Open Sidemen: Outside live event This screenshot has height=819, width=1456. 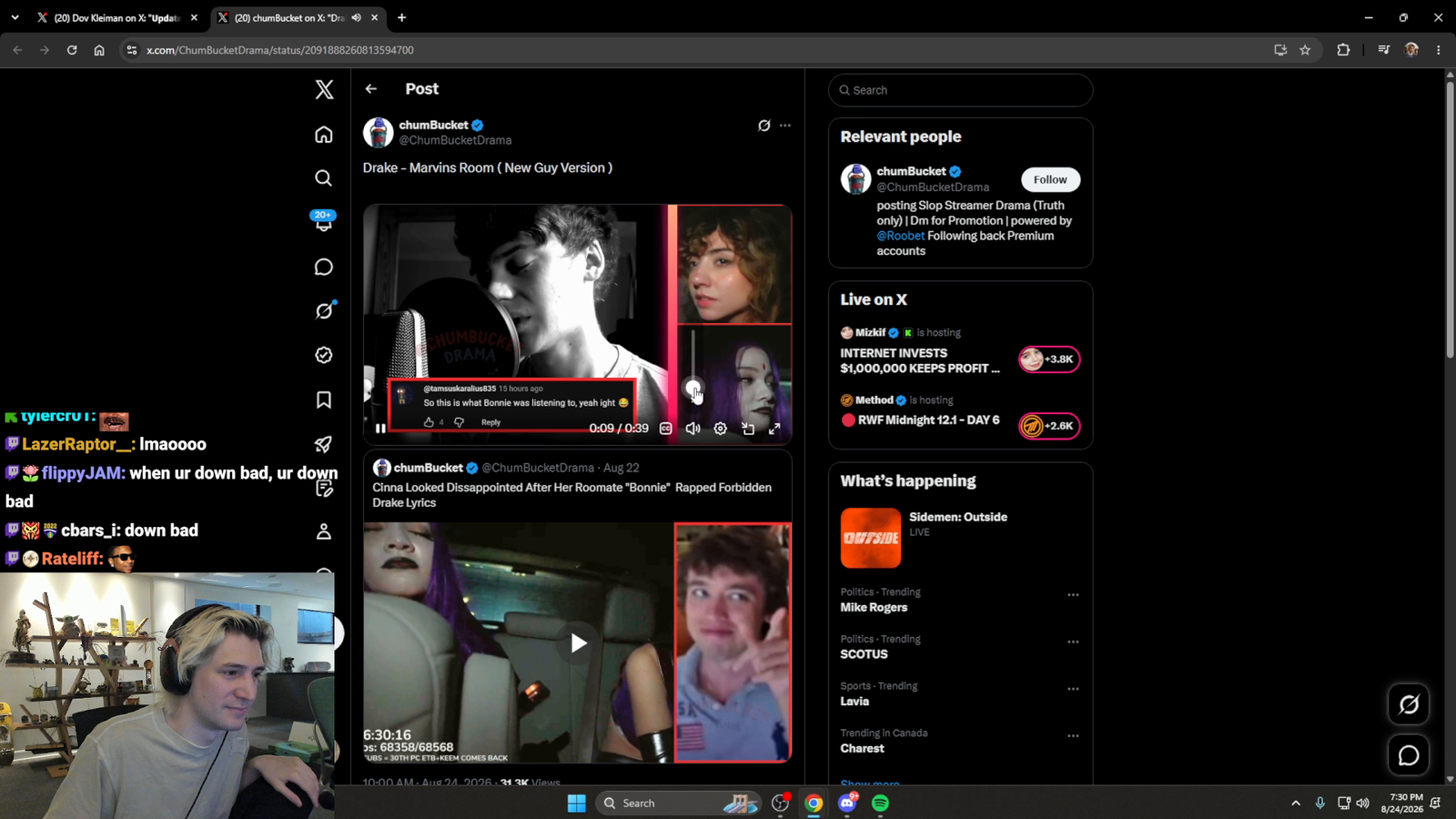click(x=960, y=538)
